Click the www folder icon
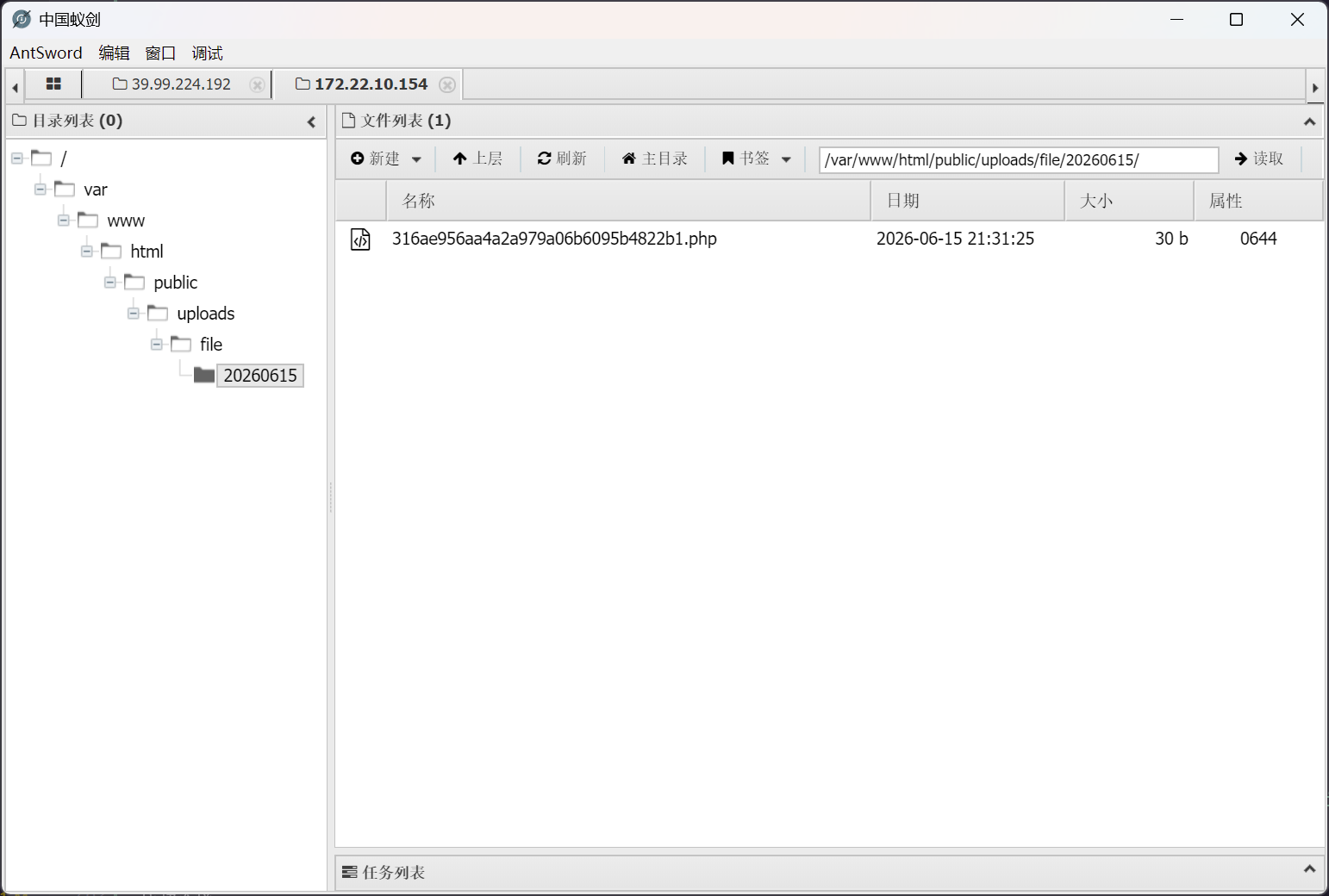Viewport: 1329px width, 896px height. tap(88, 220)
